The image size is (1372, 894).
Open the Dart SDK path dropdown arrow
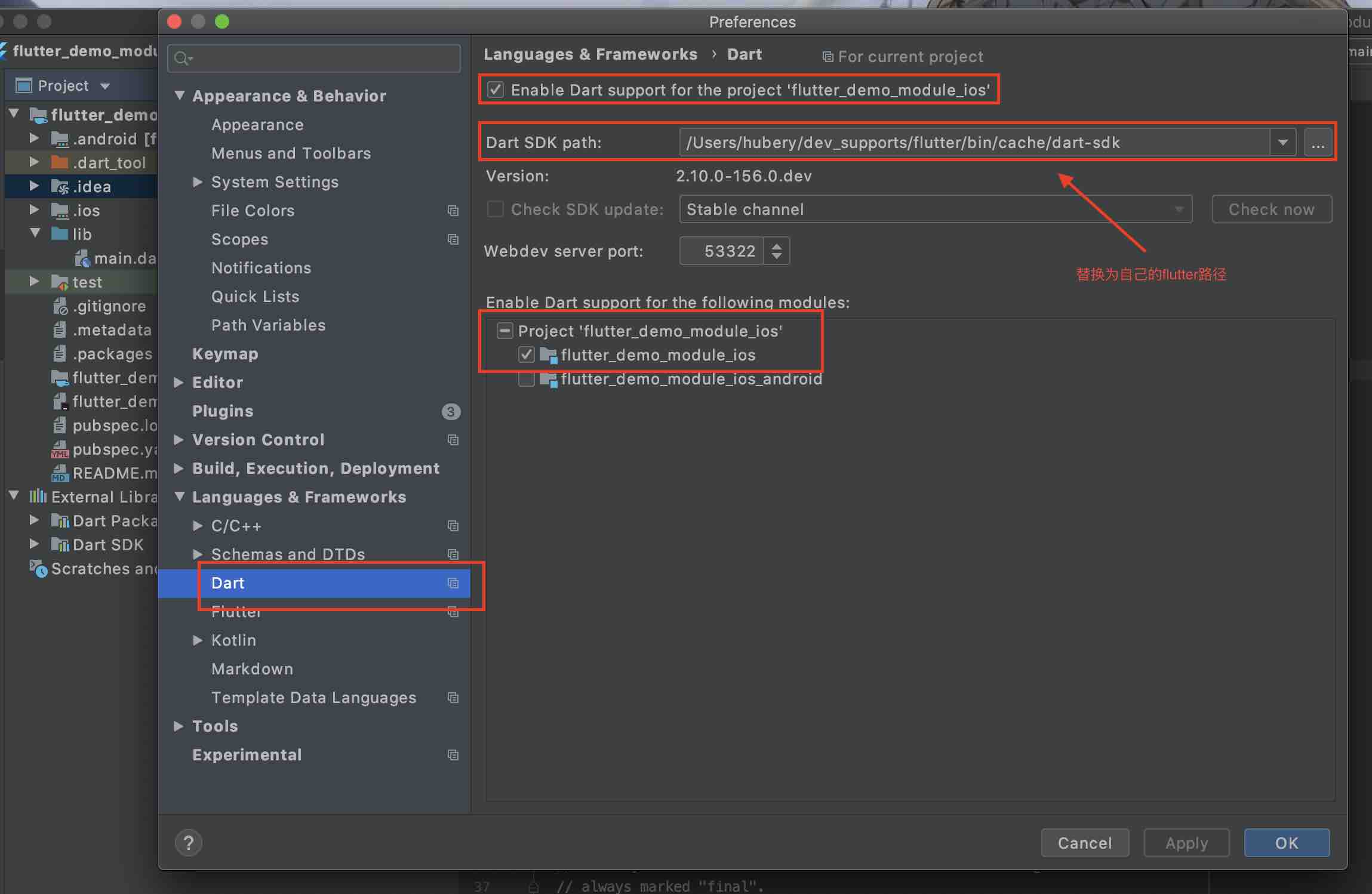(x=1282, y=143)
